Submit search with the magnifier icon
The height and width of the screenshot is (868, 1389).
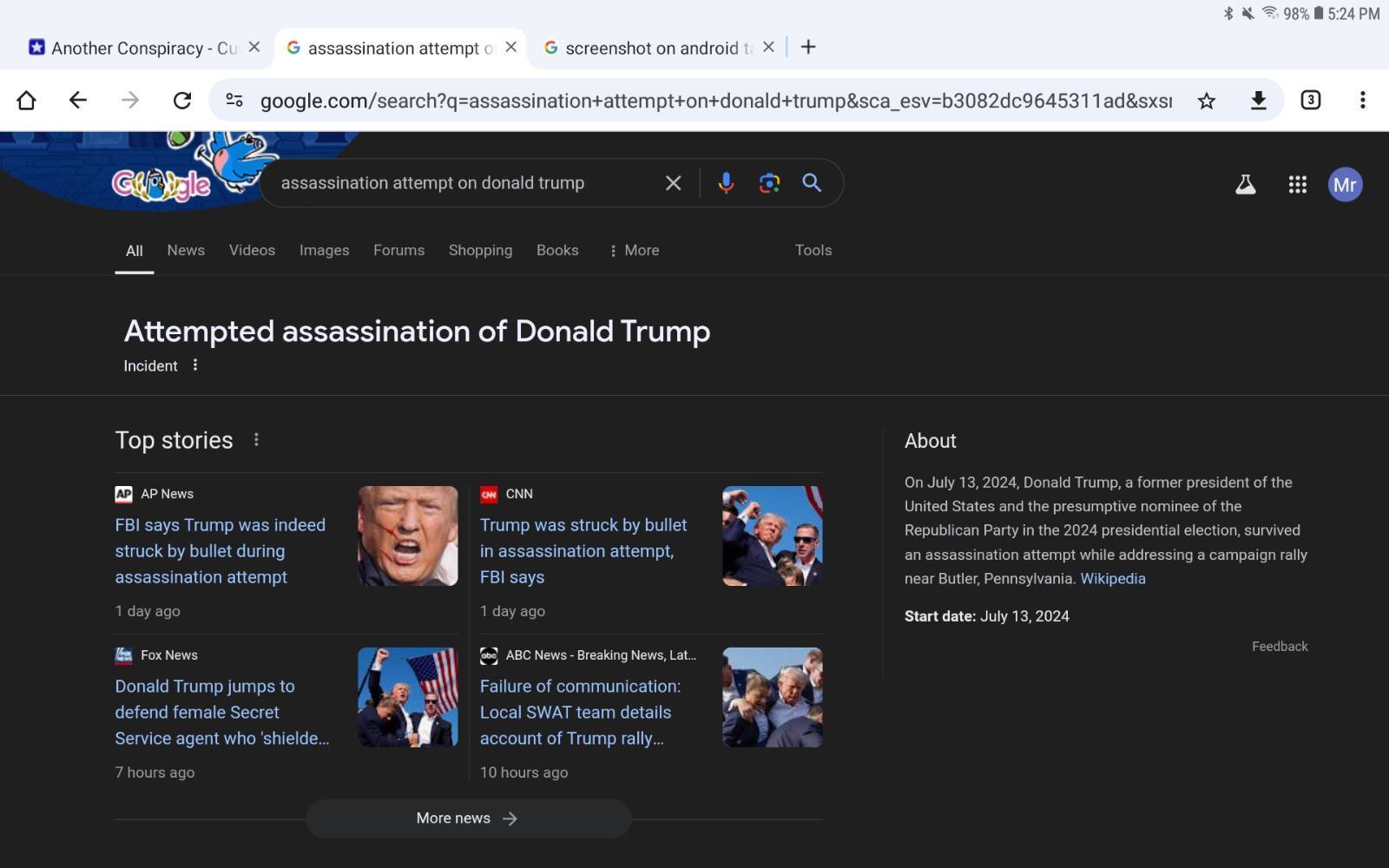812,183
